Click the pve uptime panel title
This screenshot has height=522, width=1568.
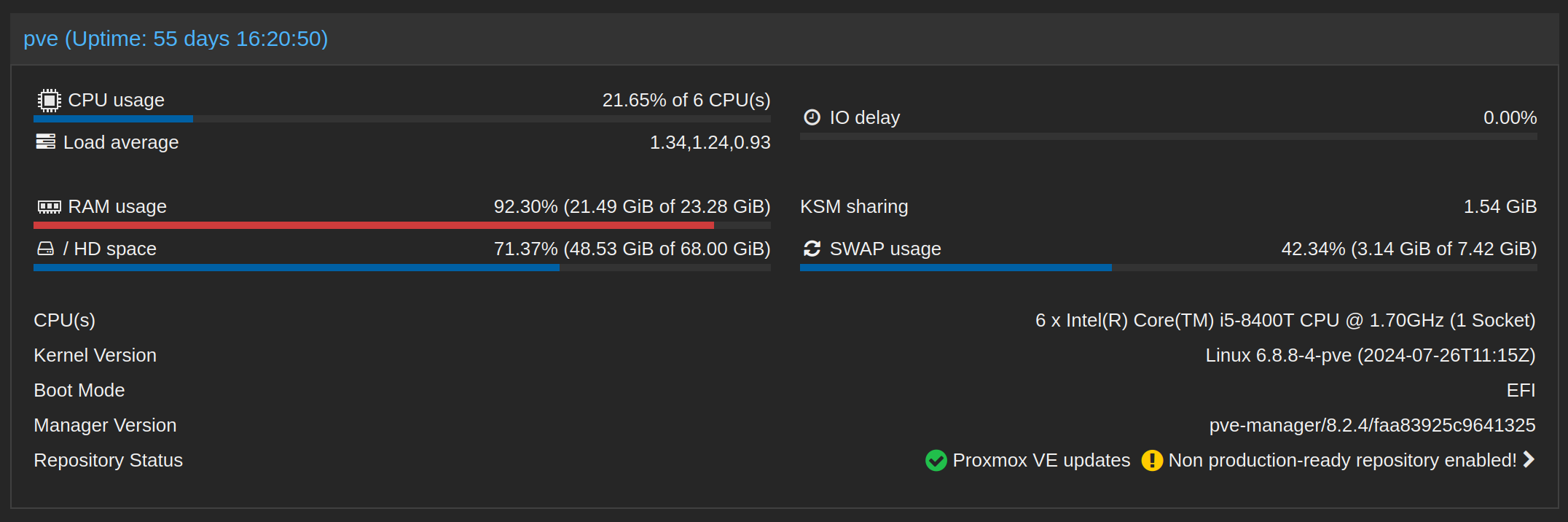[x=176, y=39]
